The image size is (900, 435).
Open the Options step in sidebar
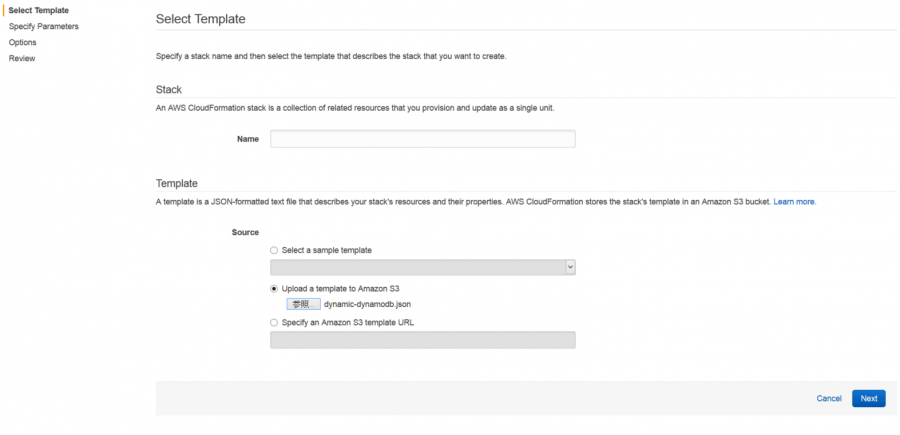(22, 42)
